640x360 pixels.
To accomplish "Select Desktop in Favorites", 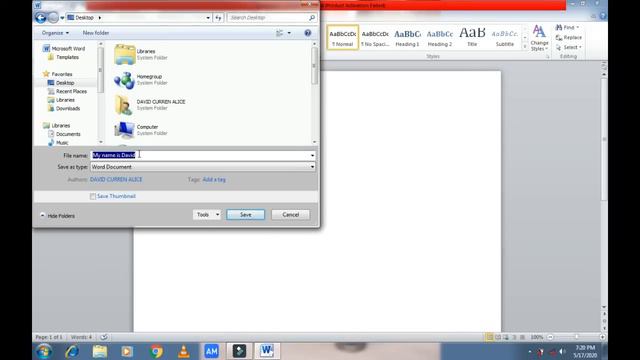I will tap(65, 83).
